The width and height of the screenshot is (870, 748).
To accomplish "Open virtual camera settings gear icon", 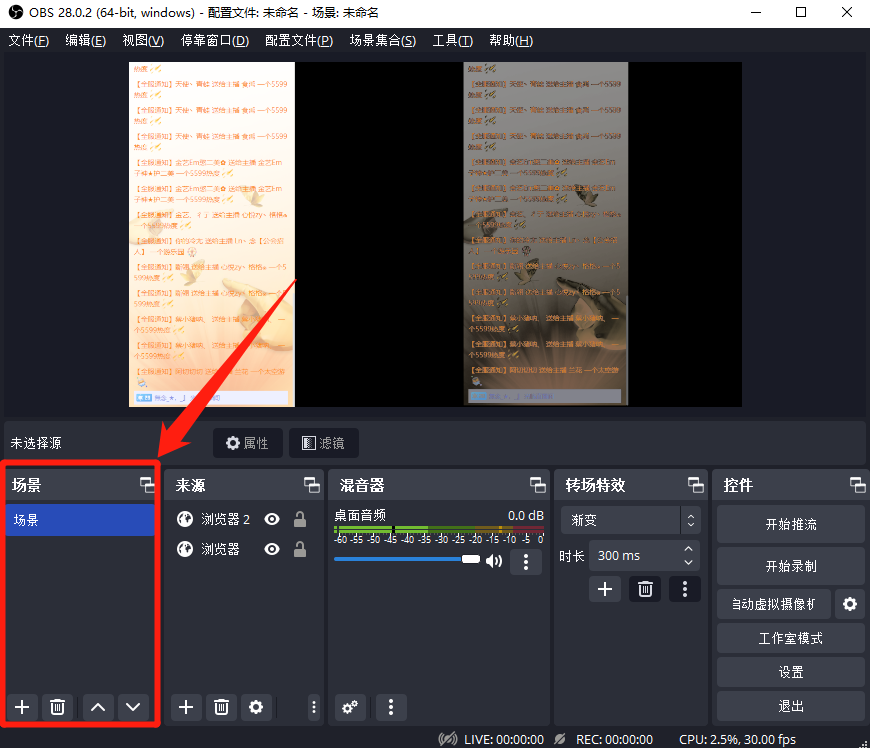I will coord(850,604).
